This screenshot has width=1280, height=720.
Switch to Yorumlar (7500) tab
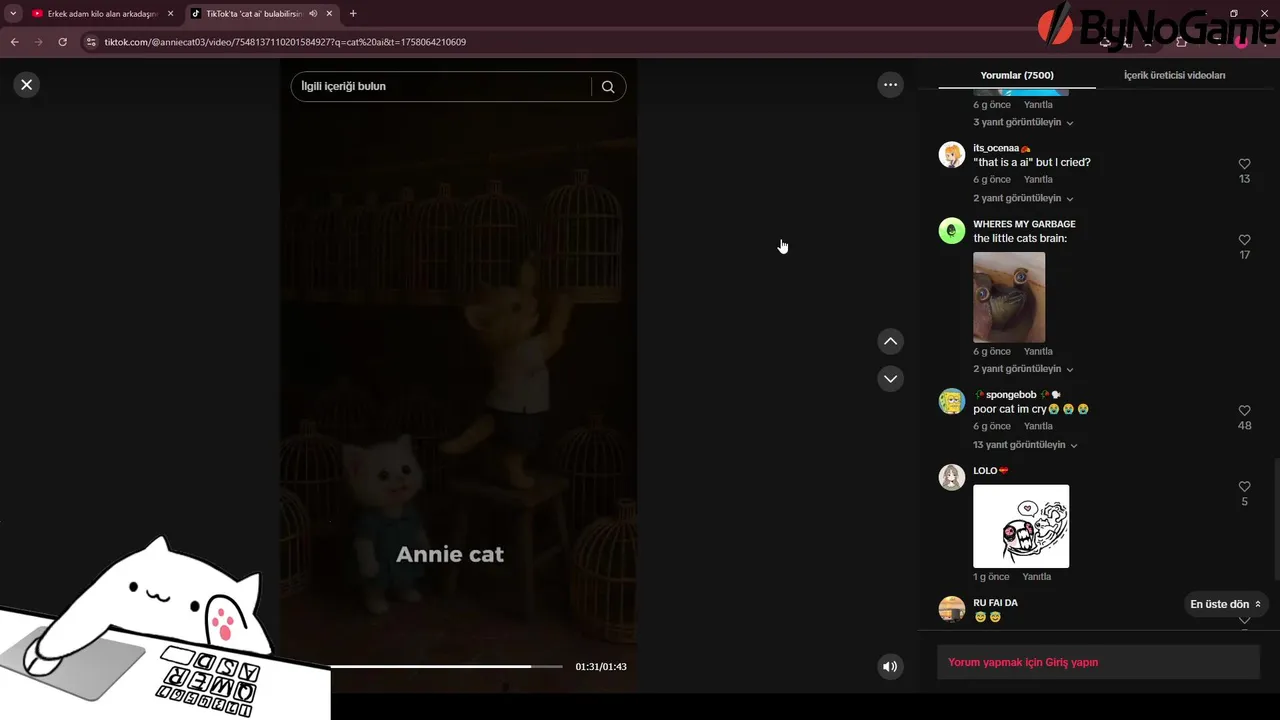coord(1017,75)
